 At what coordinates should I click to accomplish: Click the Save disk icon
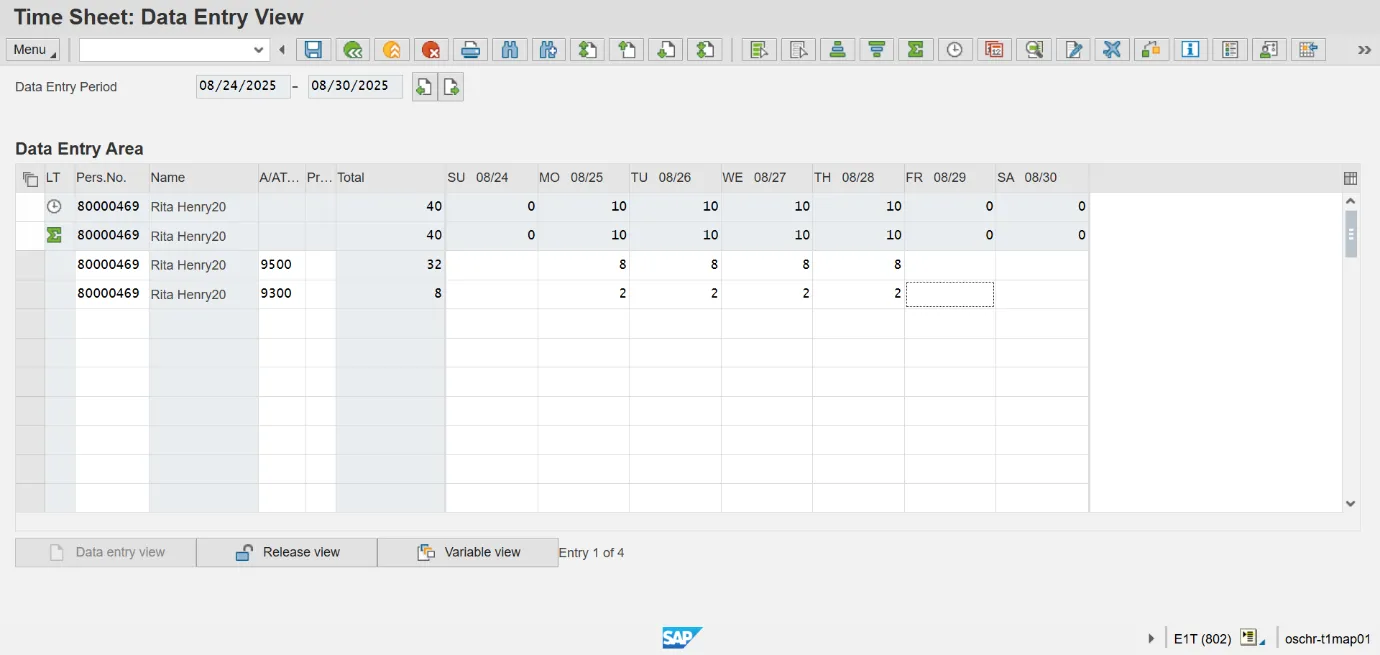click(313, 49)
